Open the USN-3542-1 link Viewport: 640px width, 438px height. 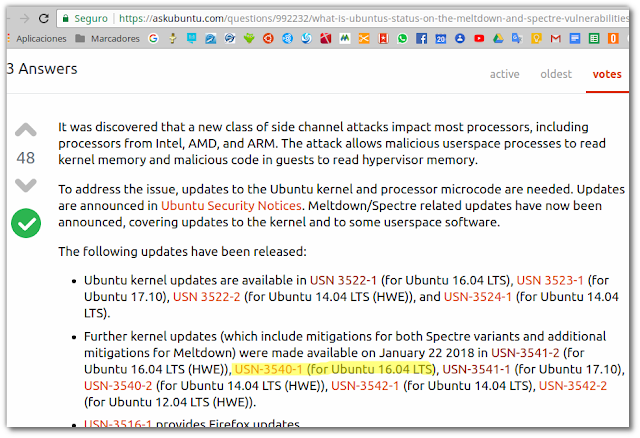(x=365, y=386)
